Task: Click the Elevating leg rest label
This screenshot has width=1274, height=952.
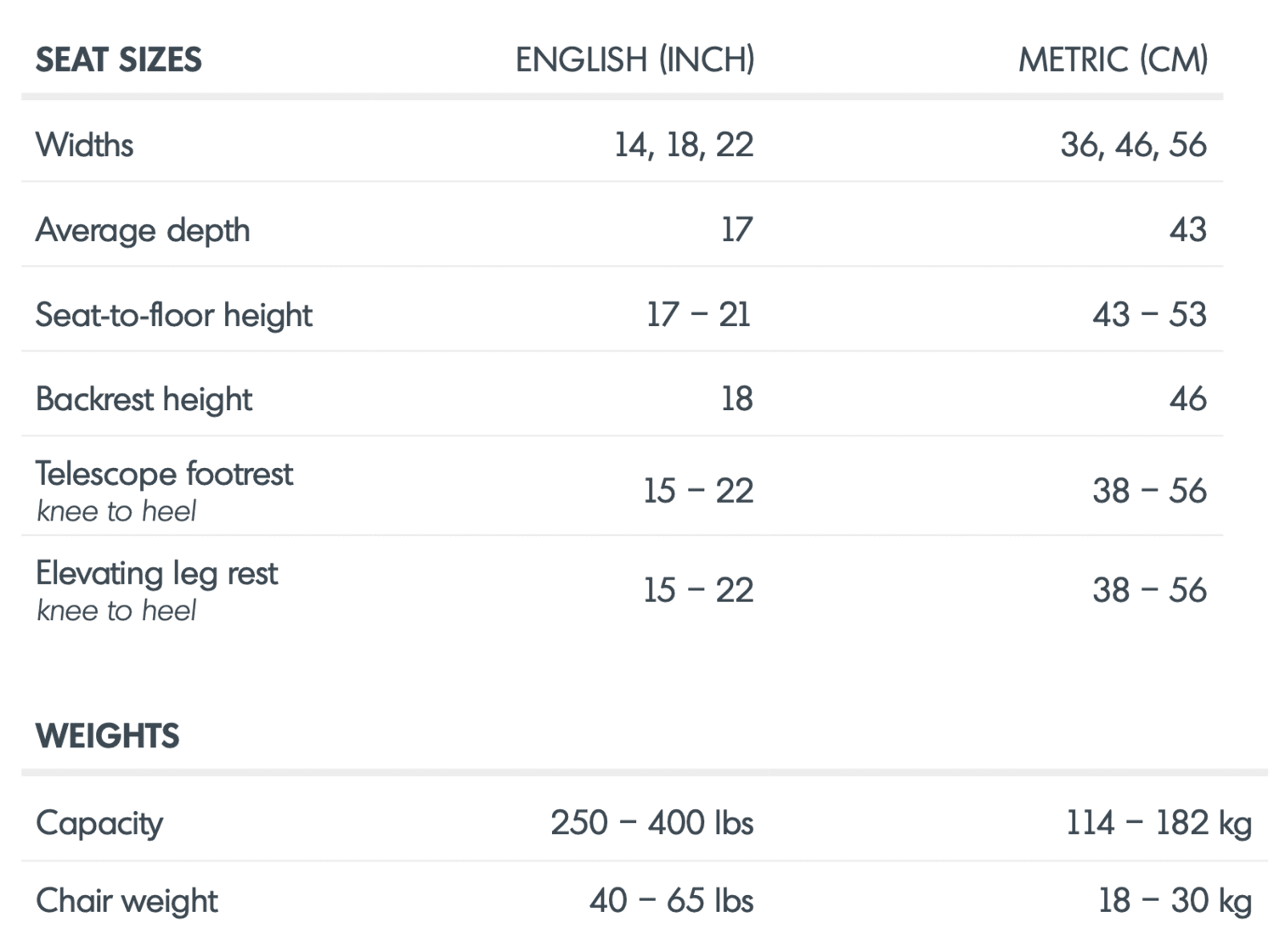Action: (x=157, y=573)
